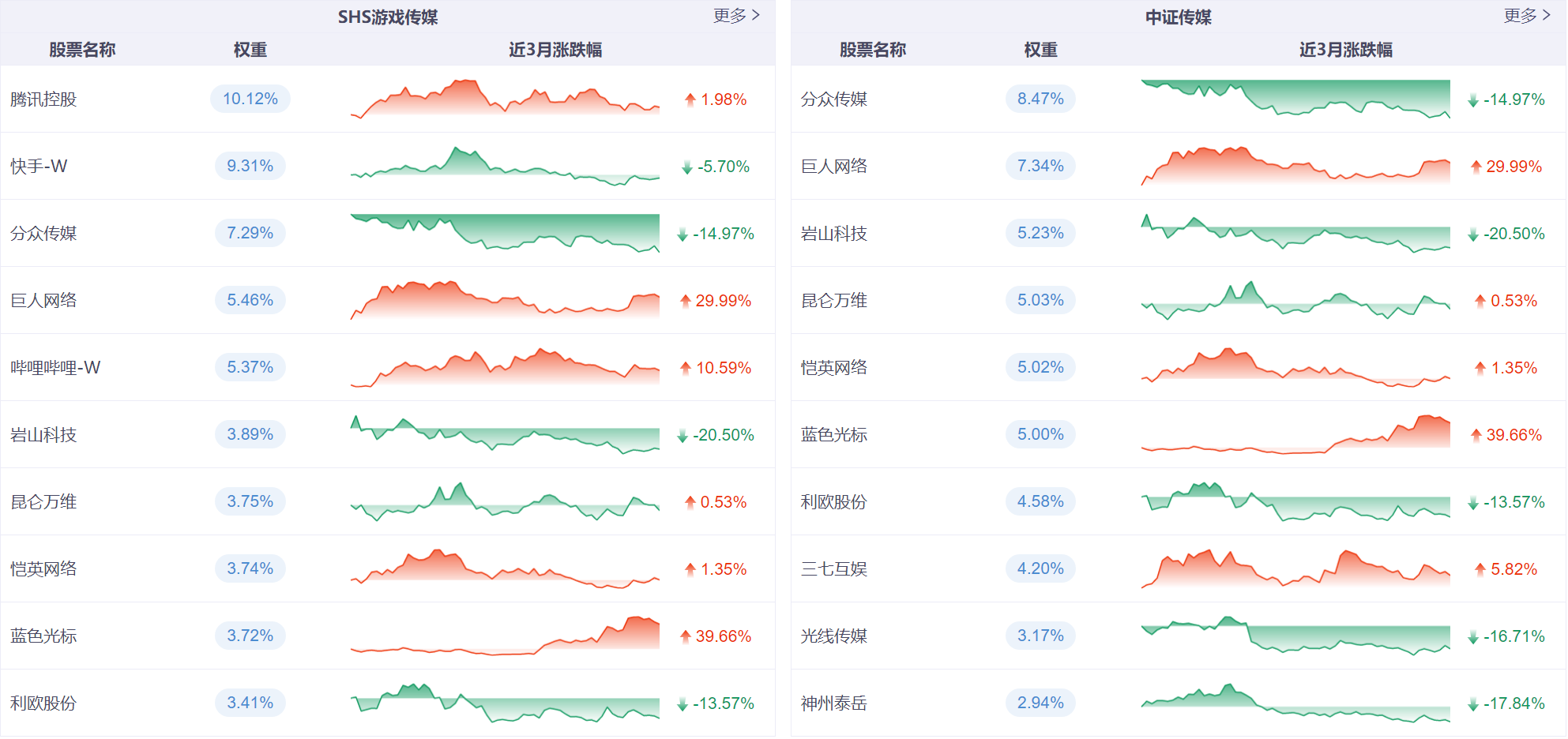Click green down arrow beside 快手-W -5.70%
The image size is (1568, 739).
pyautogui.click(x=687, y=167)
